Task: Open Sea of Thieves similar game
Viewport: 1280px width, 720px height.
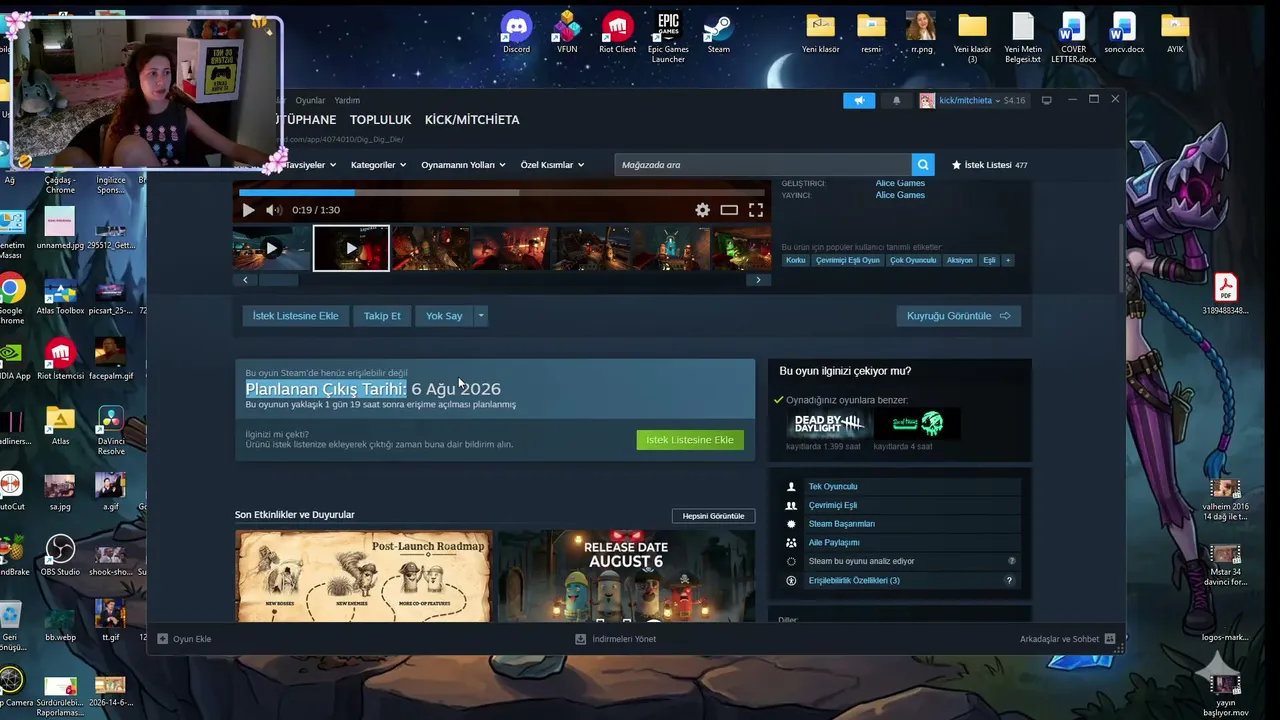Action: 917,424
